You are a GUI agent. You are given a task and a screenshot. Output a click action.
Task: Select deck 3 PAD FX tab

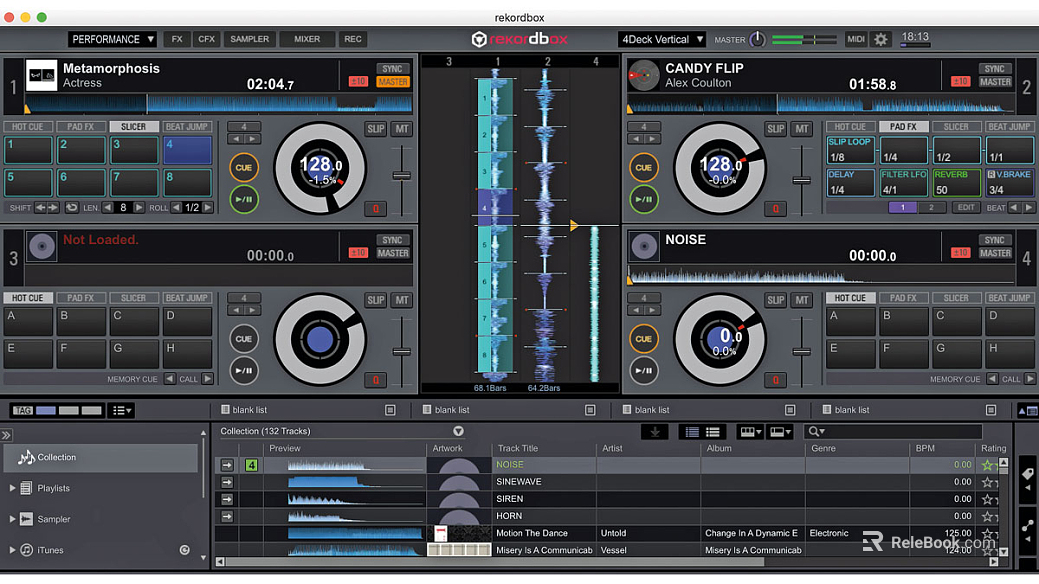click(80, 298)
